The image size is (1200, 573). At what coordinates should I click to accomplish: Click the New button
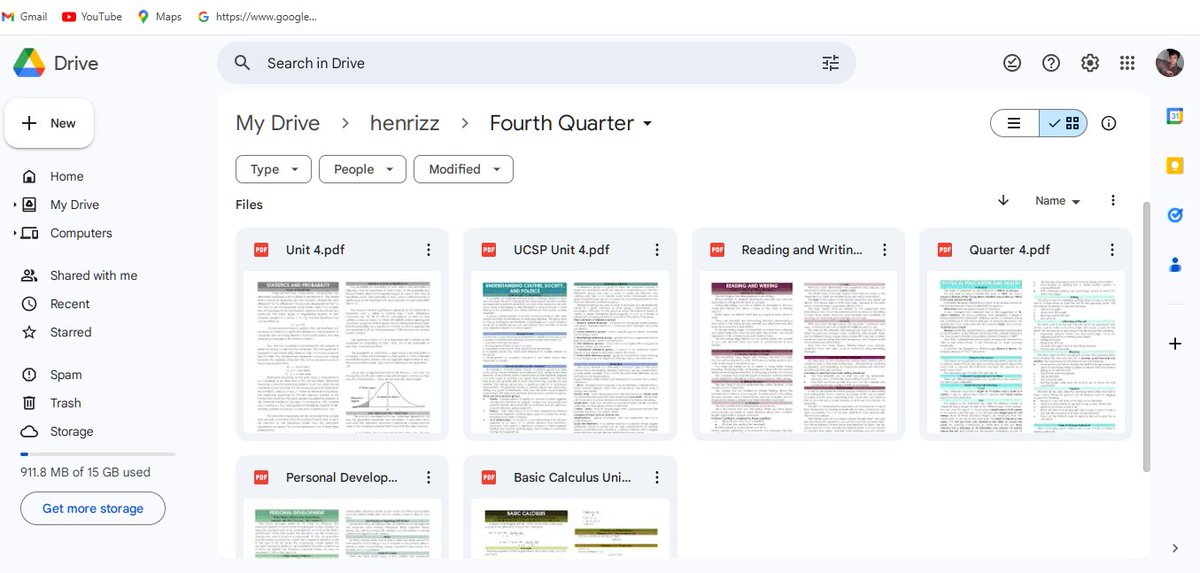click(x=49, y=123)
